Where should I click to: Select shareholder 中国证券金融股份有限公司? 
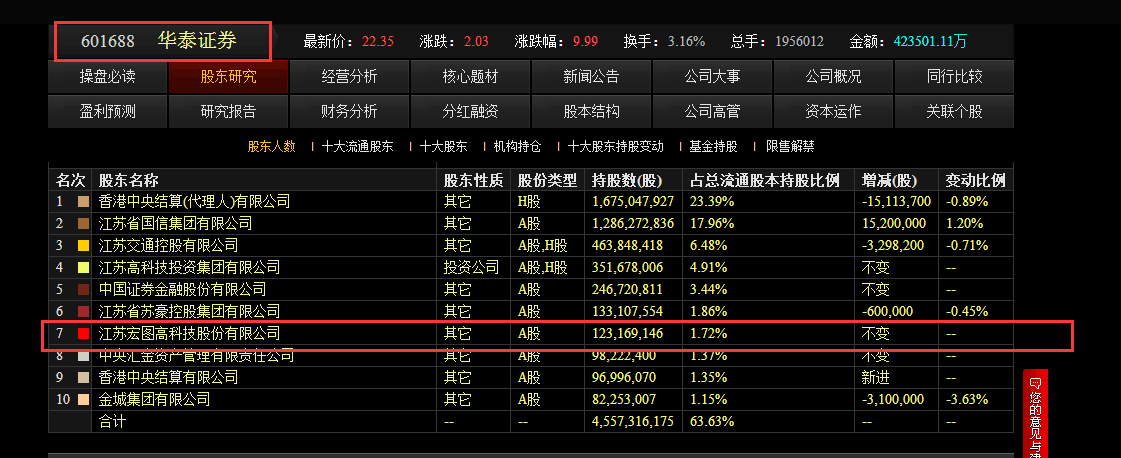pyautogui.click(x=182, y=290)
